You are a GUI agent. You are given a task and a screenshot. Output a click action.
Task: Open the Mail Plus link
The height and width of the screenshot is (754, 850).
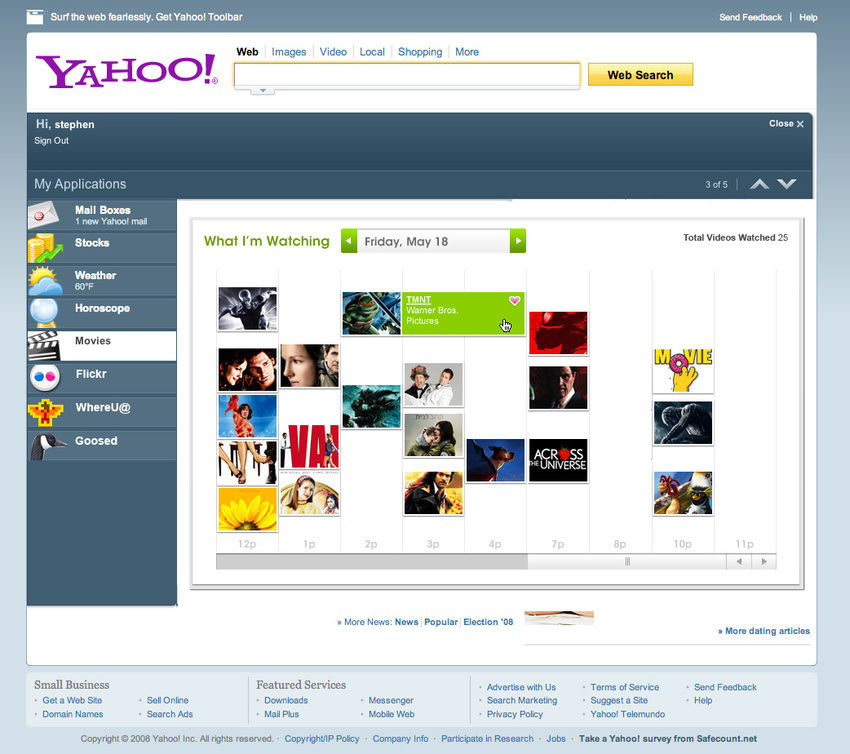281,714
